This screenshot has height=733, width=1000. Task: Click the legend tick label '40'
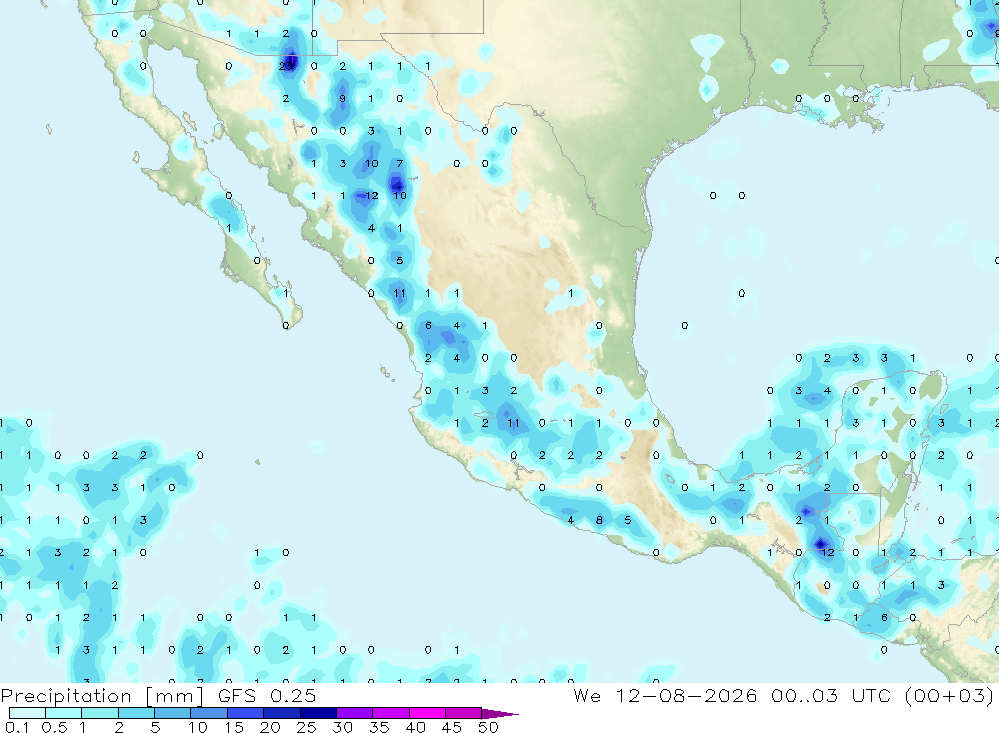[415, 727]
